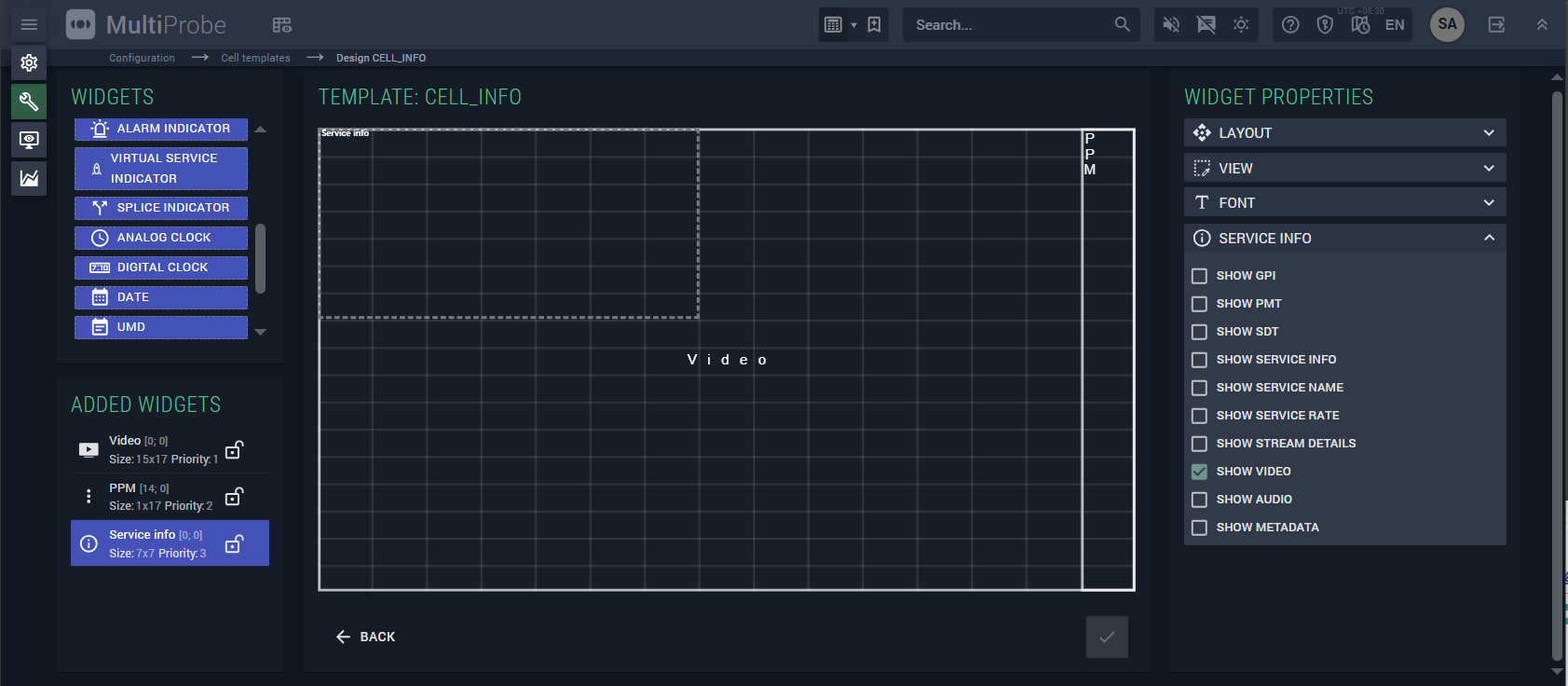Add the SPLICE INDICATOR widget
This screenshot has width=1568, height=686.
point(161,208)
